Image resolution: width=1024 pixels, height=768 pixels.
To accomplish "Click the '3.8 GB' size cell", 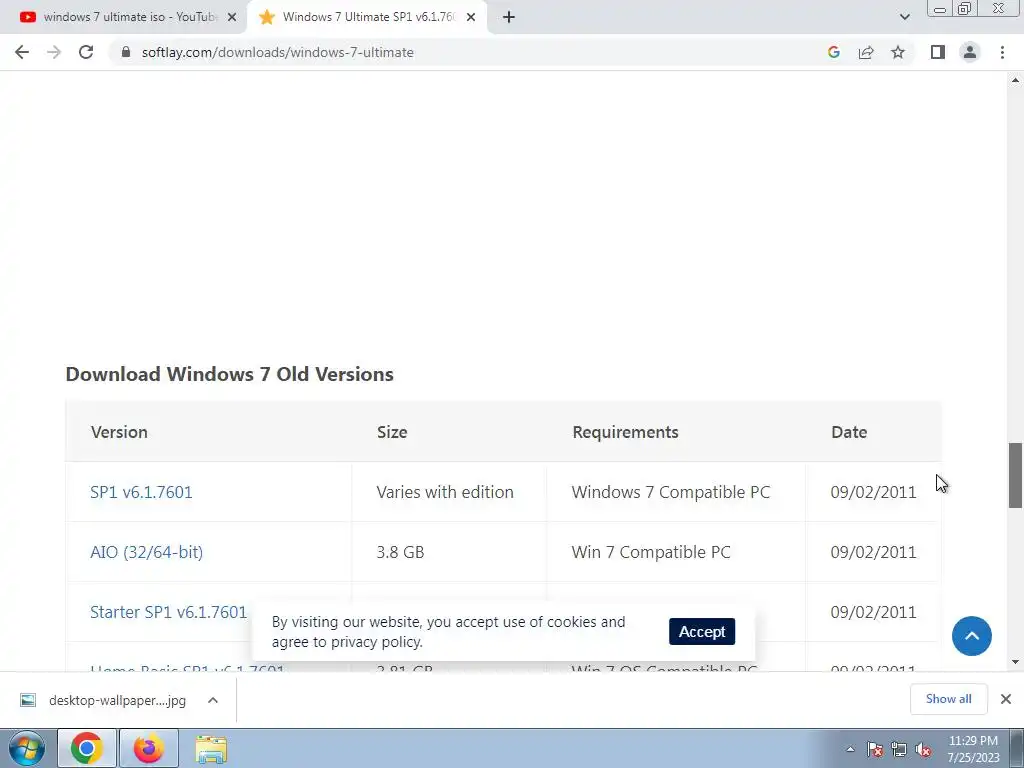I will (x=400, y=552).
